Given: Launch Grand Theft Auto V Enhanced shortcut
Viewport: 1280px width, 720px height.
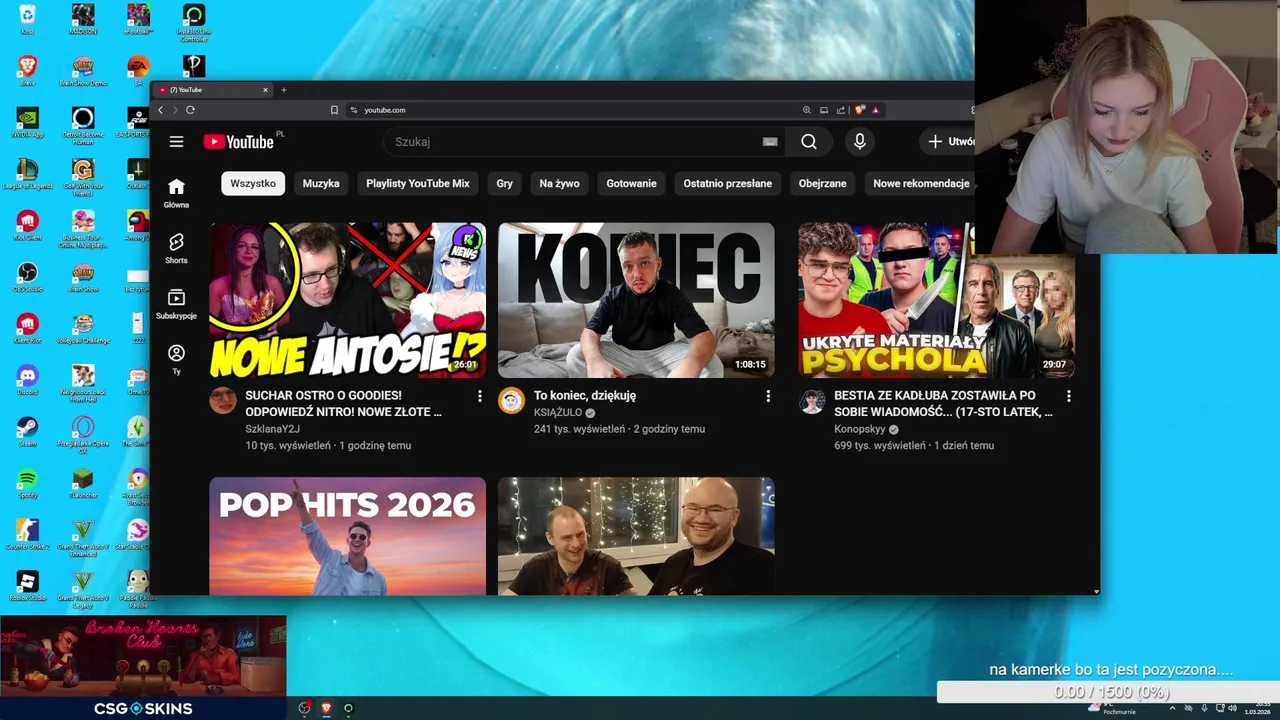Looking at the screenshot, I should pyautogui.click(x=83, y=538).
